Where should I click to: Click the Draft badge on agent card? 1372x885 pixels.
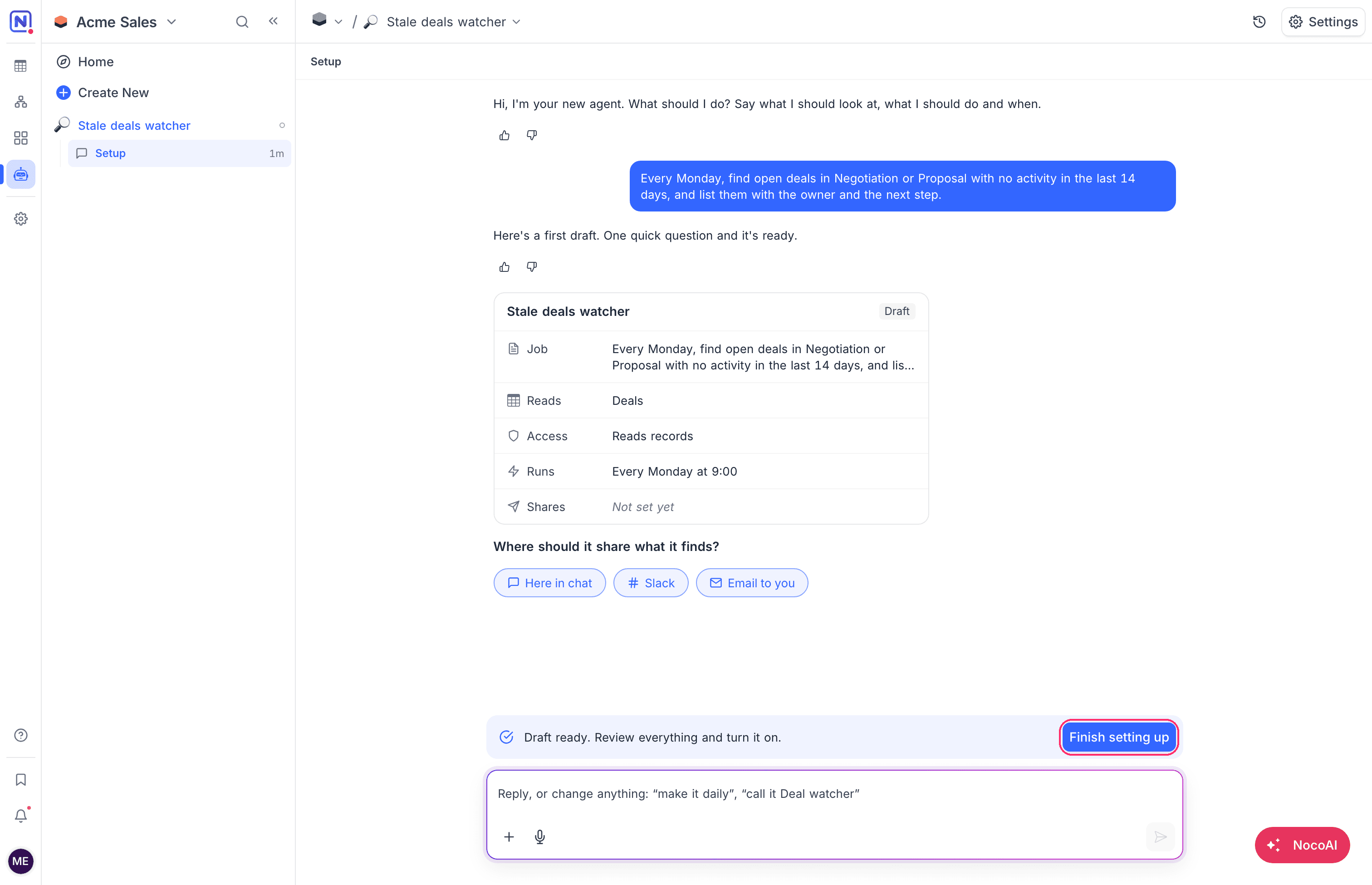pyautogui.click(x=896, y=311)
